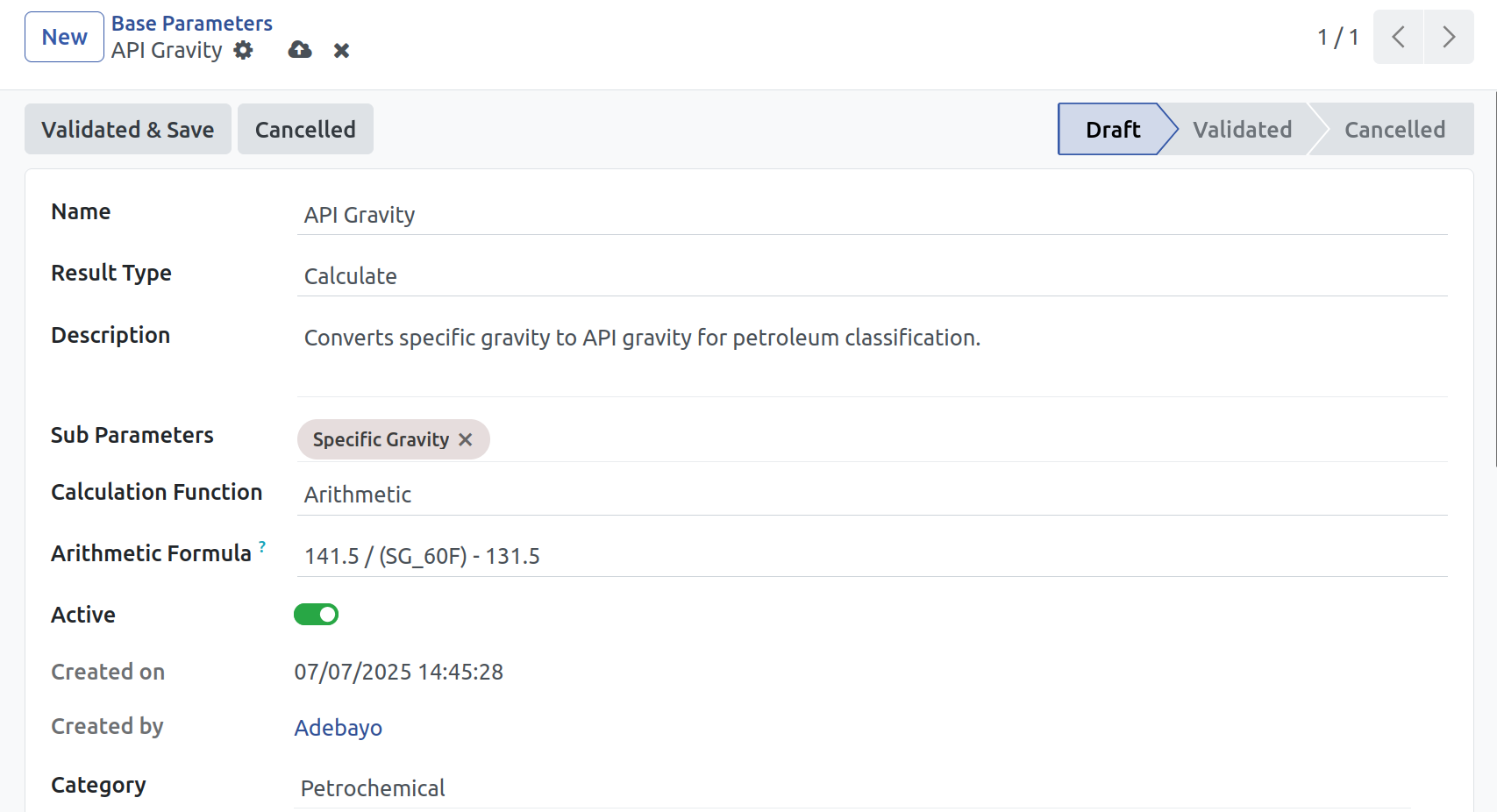Screen dimensions: 1497x812
Task: Go to the next record arrow
Action: pos(1449,37)
